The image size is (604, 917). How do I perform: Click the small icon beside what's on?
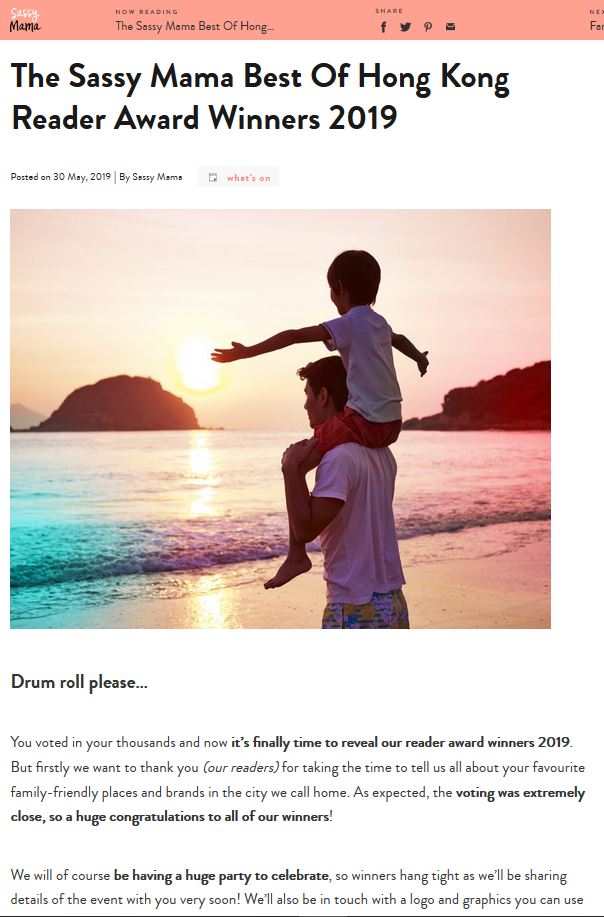tap(213, 177)
